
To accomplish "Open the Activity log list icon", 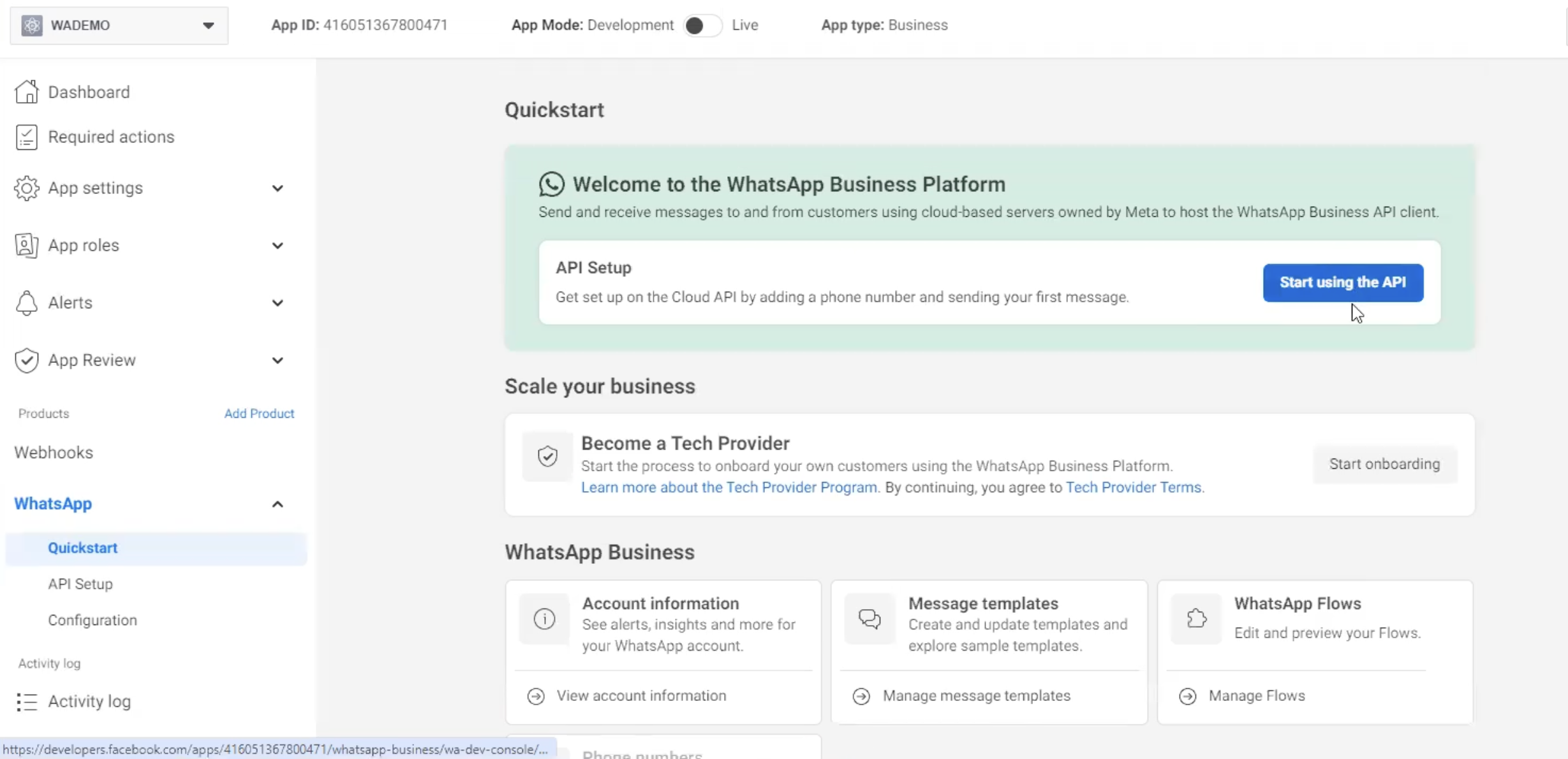I will pyautogui.click(x=26, y=702).
